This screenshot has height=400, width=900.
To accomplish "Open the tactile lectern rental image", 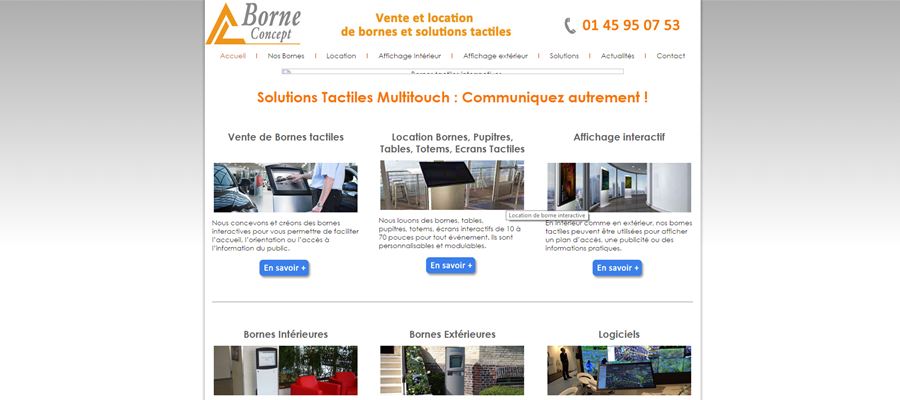I will (x=452, y=185).
